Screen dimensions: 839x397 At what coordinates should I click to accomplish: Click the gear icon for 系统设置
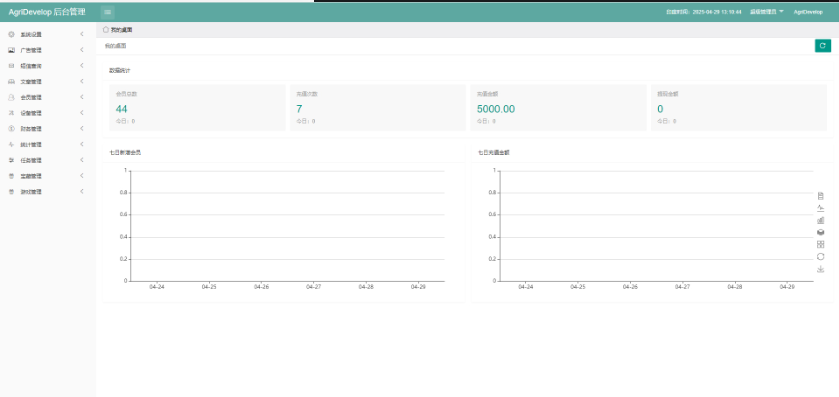tap(12, 34)
